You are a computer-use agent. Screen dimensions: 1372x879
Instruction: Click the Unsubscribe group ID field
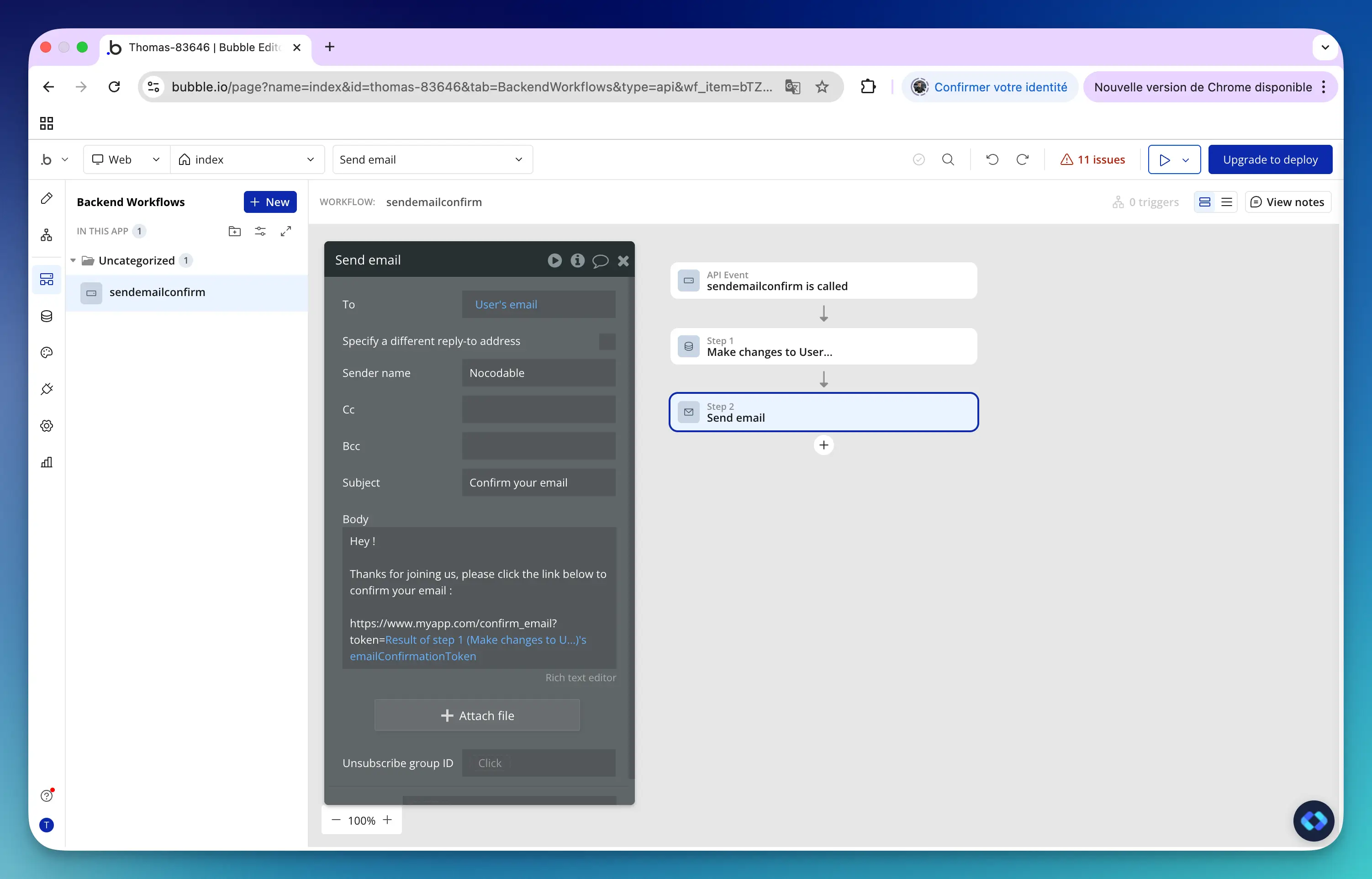click(x=538, y=763)
